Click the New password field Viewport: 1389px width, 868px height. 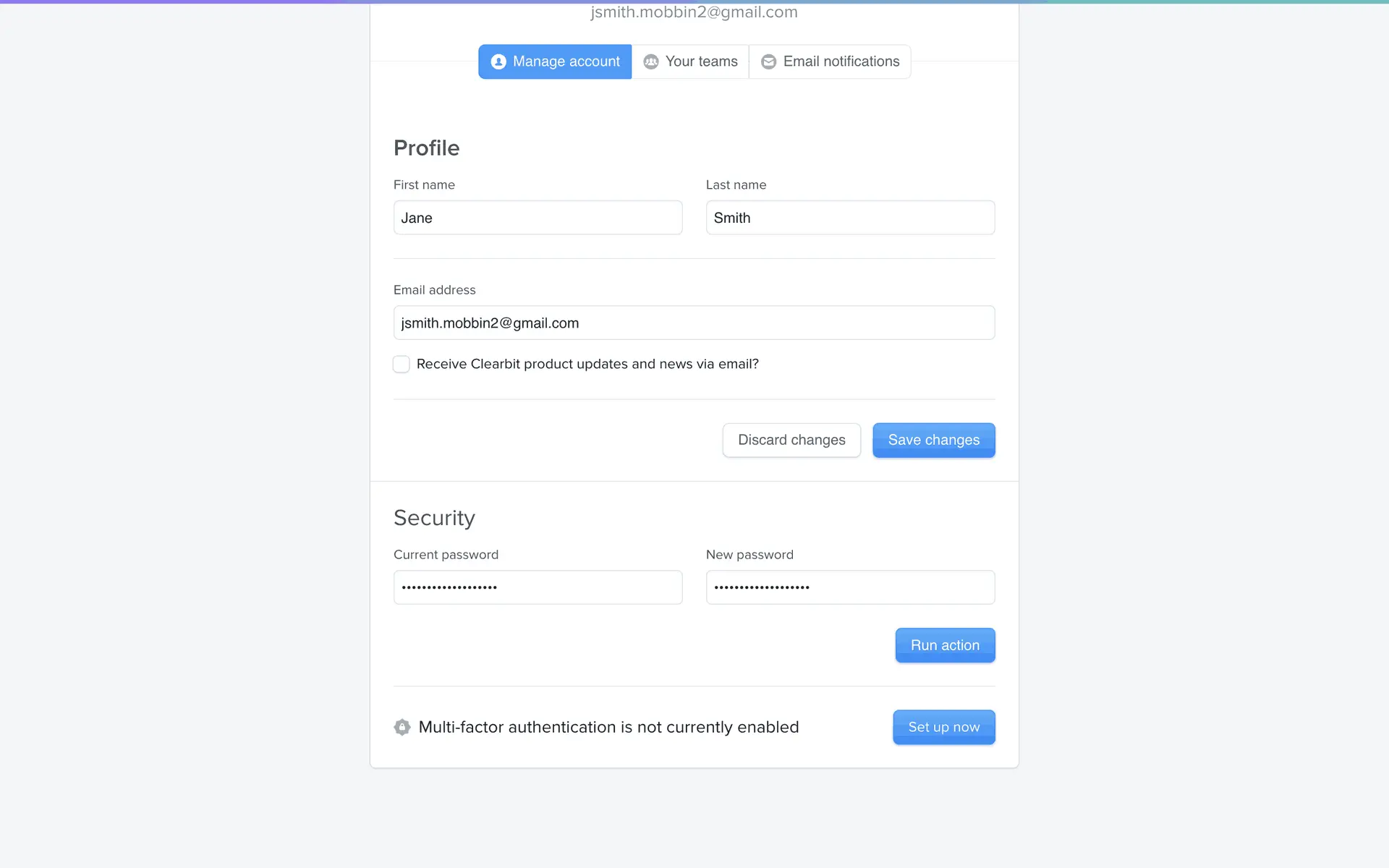[x=850, y=587]
